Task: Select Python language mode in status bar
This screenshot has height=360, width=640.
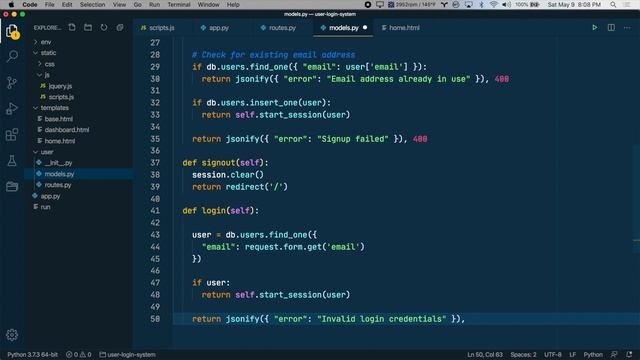Action: pos(593,354)
